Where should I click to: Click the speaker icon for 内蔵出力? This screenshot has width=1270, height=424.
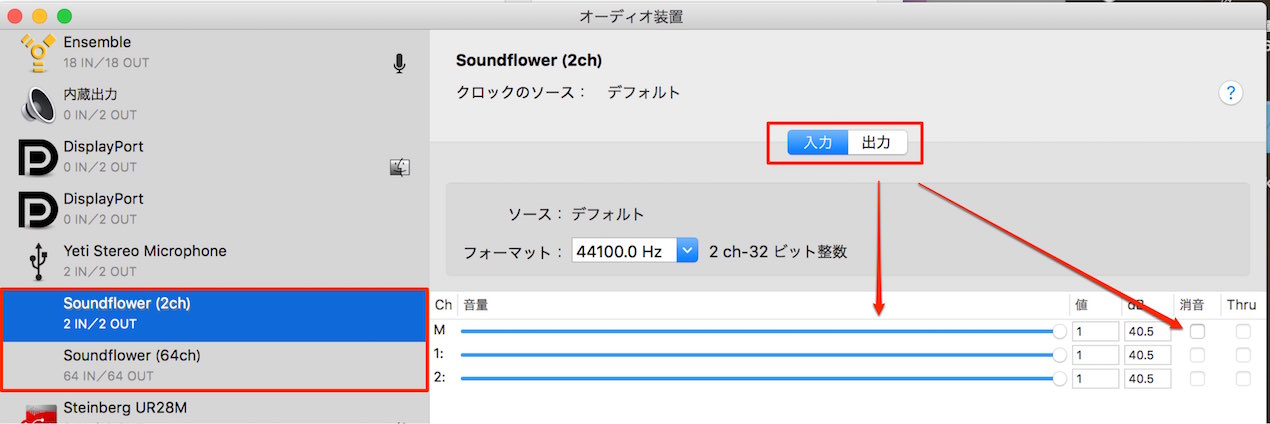(x=38, y=104)
